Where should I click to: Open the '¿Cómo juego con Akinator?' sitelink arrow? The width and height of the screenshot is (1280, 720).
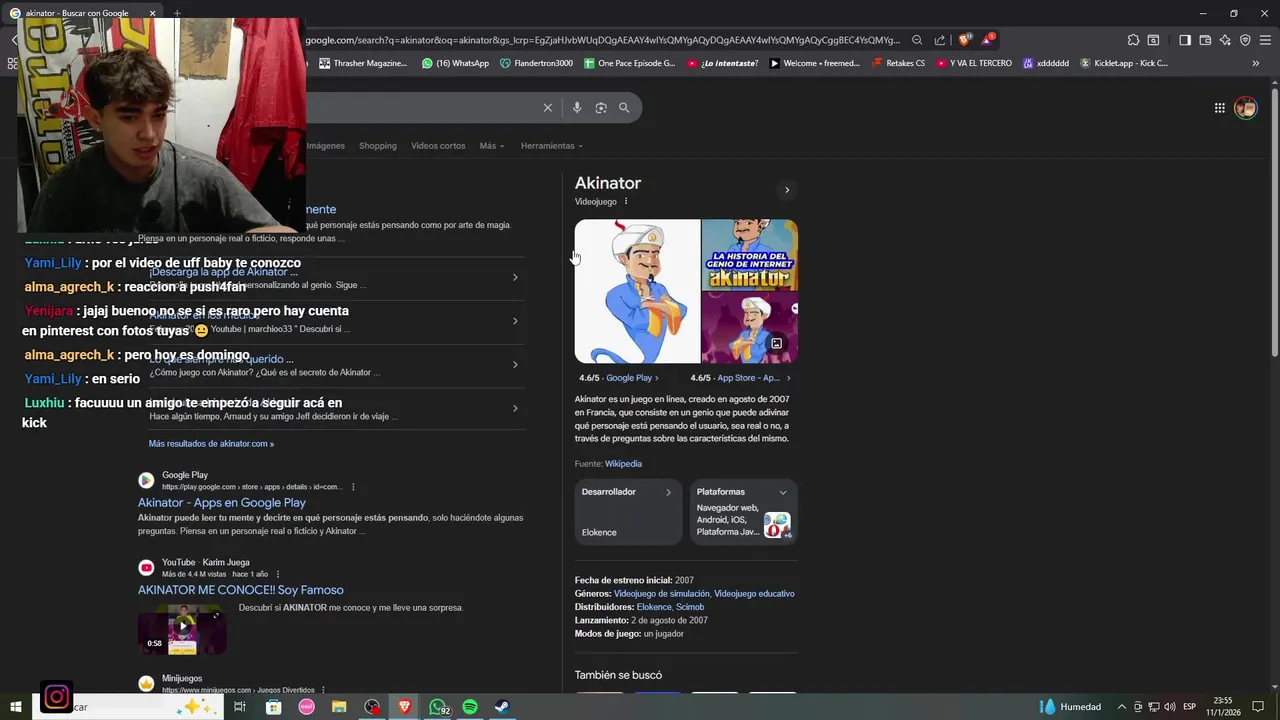coord(515,364)
